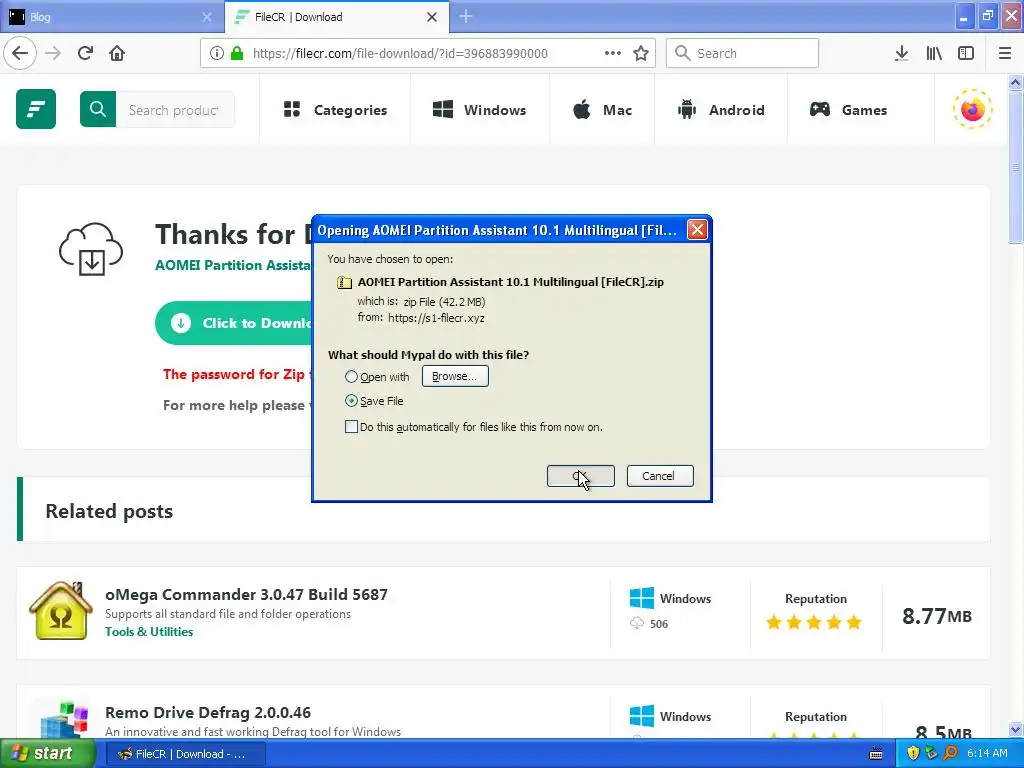Open the browser hamburger menu
Image resolution: width=1024 pixels, height=768 pixels.
1004,53
